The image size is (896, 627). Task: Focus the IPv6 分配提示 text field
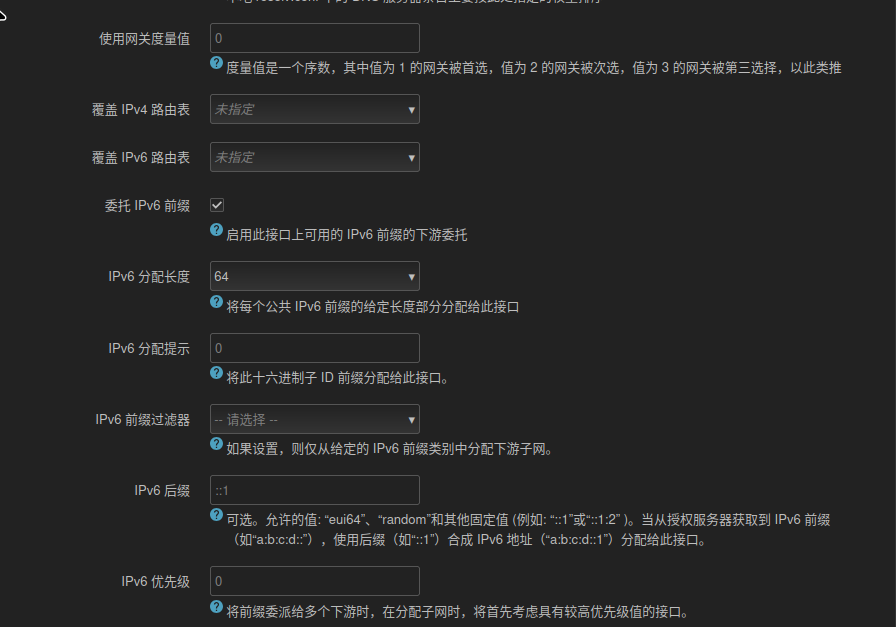point(314,347)
